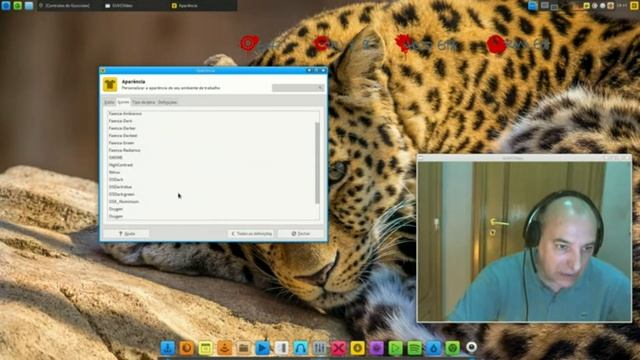Image resolution: width=640 pixels, height=360 pixels.
Task: Open the yellow icon at the top-right corner
Action: [x=635, y=5]
